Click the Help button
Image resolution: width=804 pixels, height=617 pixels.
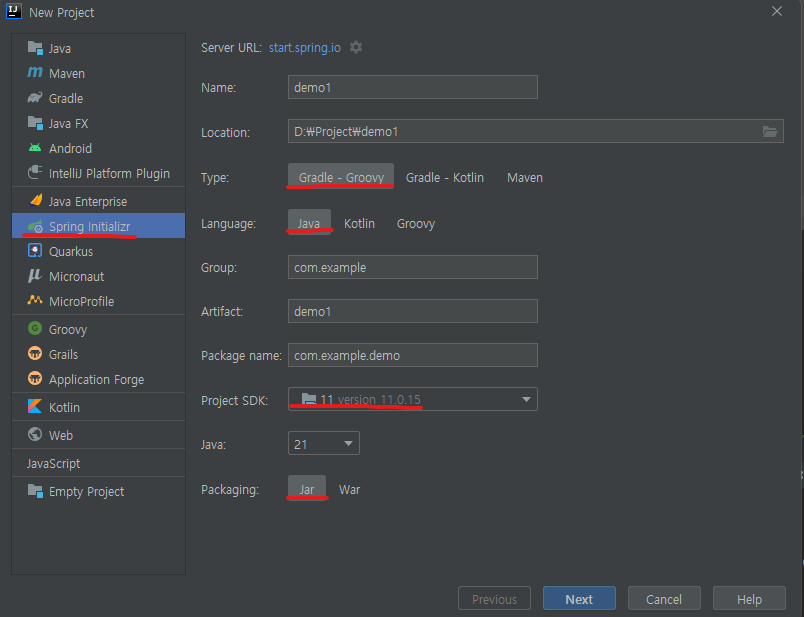point(749,599)
